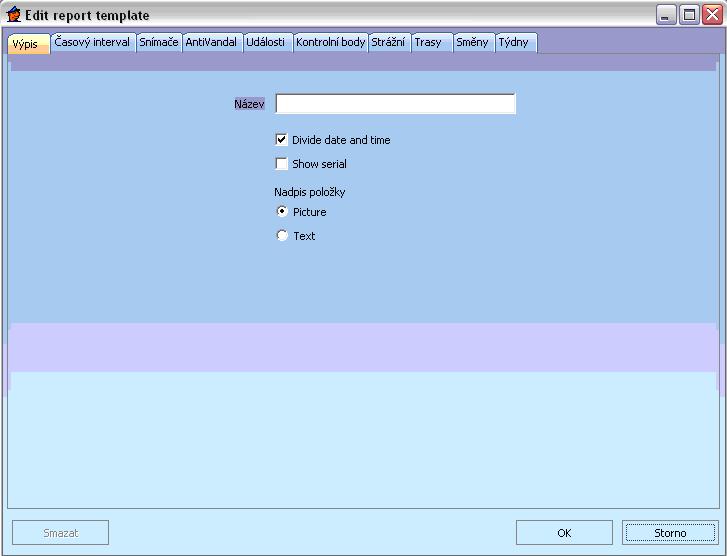Image resolution: width=727 pixels, height=556 pixels.
Task: Click the OK button
Action: (x=564, y=532)
